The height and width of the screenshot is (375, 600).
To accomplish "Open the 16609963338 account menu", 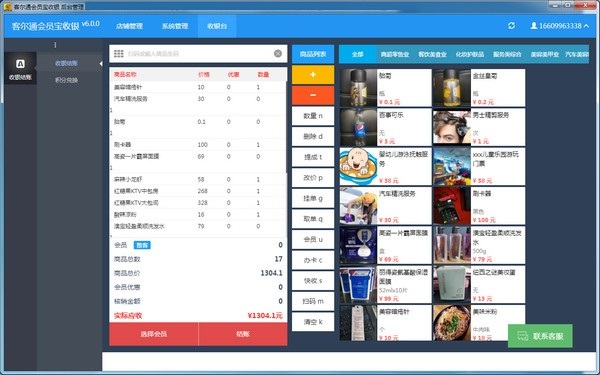I will (559, 26).
